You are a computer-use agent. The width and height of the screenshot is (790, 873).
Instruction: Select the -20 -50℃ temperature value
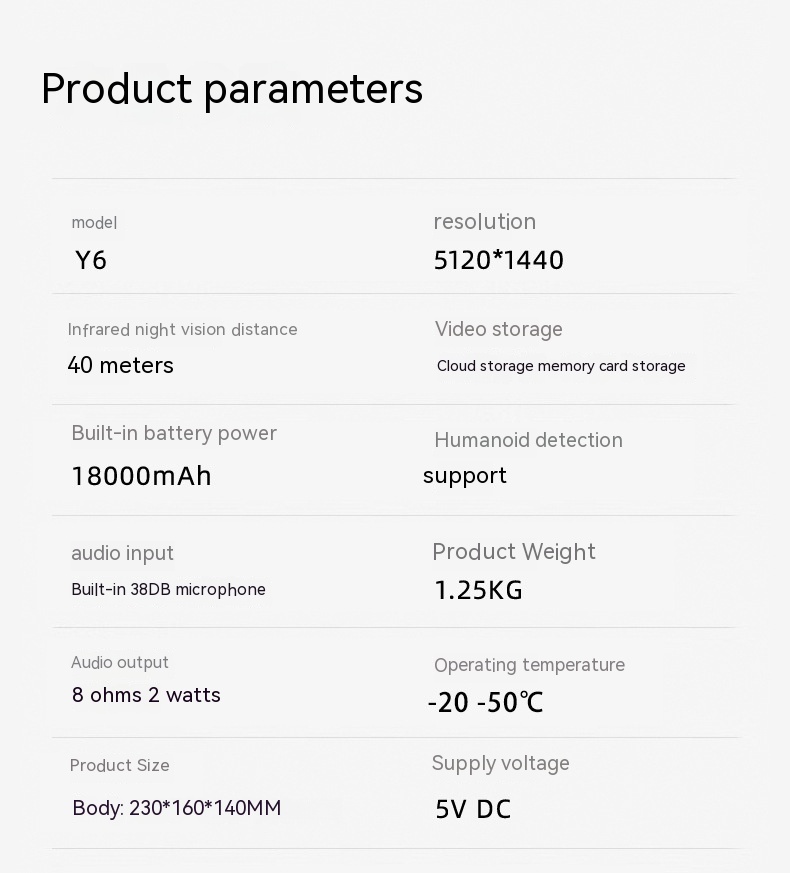[x=485, y=703]
